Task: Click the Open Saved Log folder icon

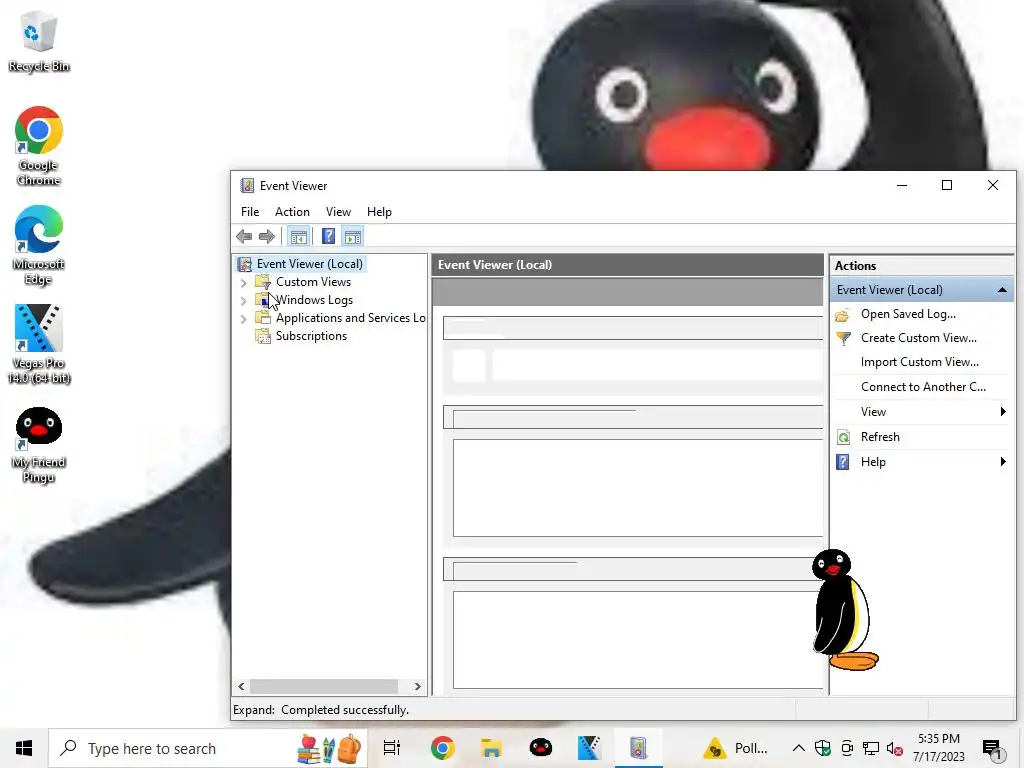Action: (x=842, y=315)
